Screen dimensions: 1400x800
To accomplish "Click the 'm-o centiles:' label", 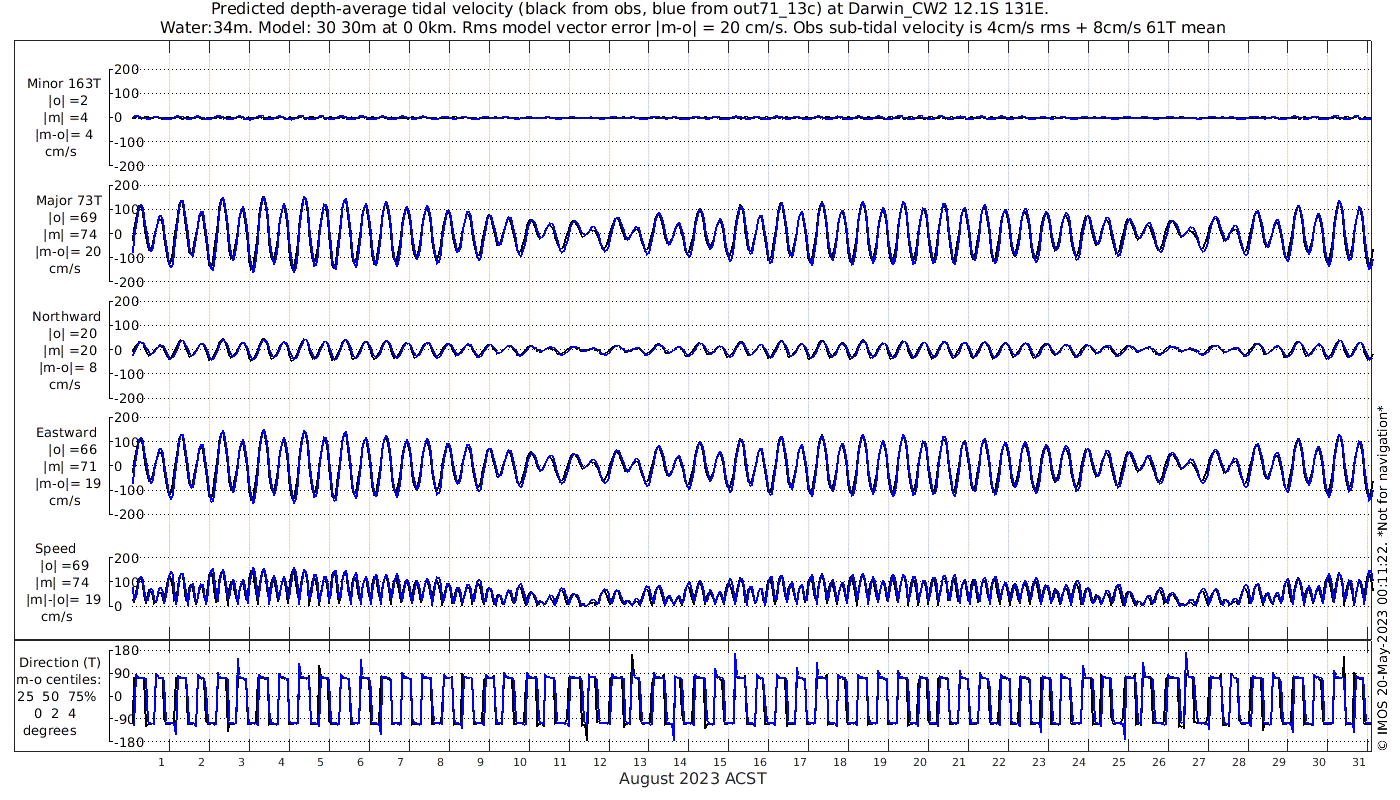I will coord(56,680).
